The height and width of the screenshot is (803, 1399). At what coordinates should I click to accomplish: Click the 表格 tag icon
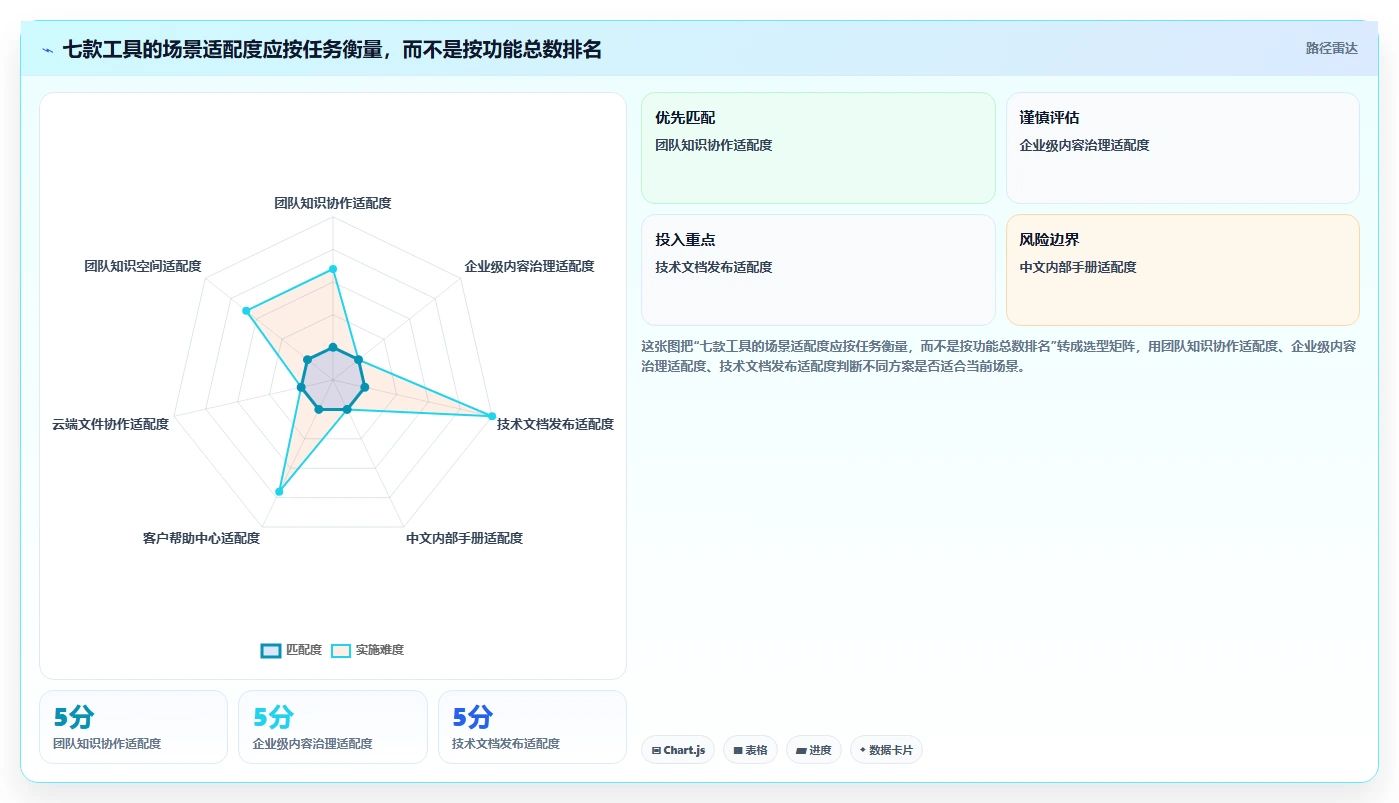click(x=738, y=750)
